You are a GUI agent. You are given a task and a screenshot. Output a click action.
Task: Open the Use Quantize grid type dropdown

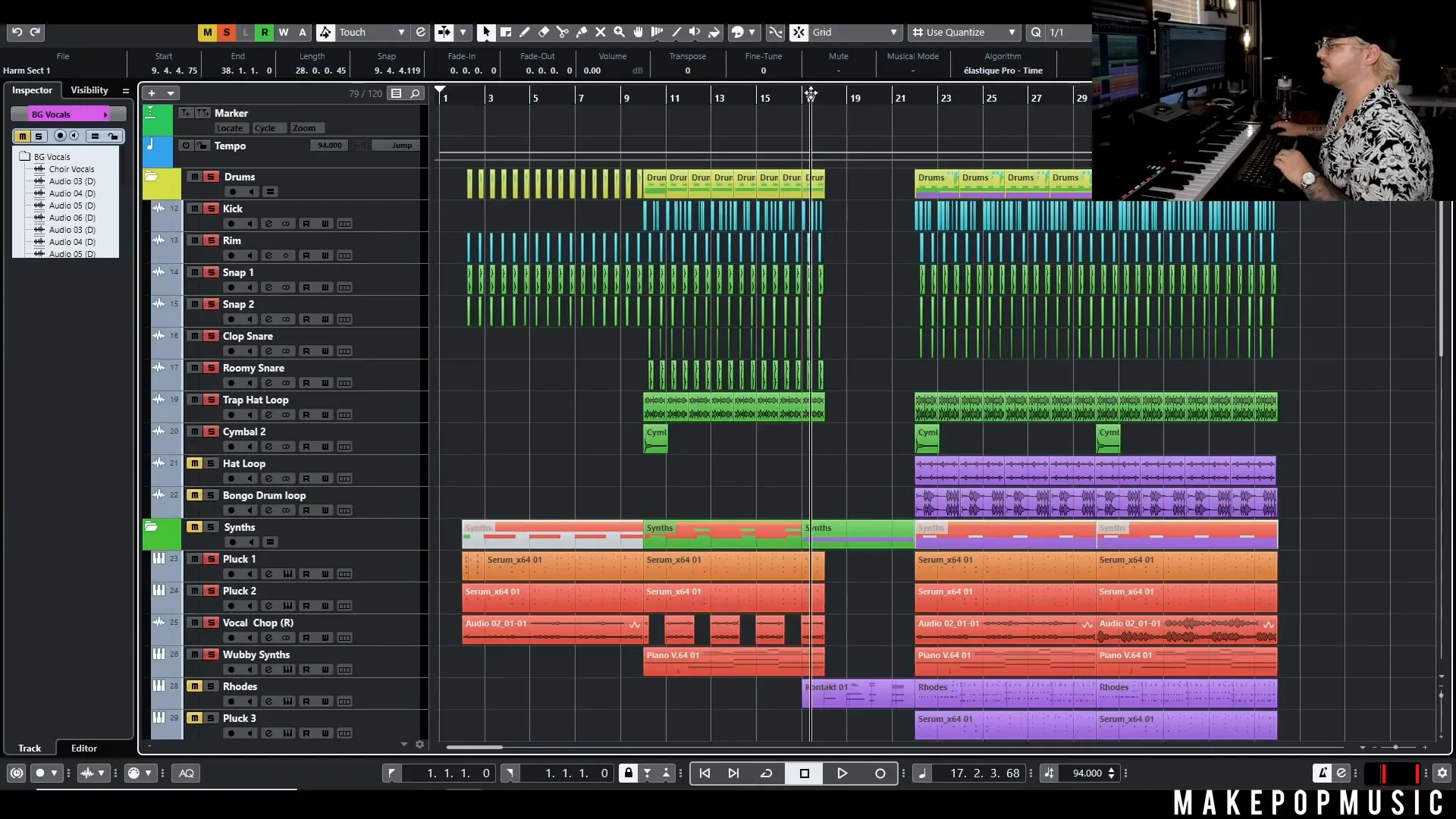point(964,32)
